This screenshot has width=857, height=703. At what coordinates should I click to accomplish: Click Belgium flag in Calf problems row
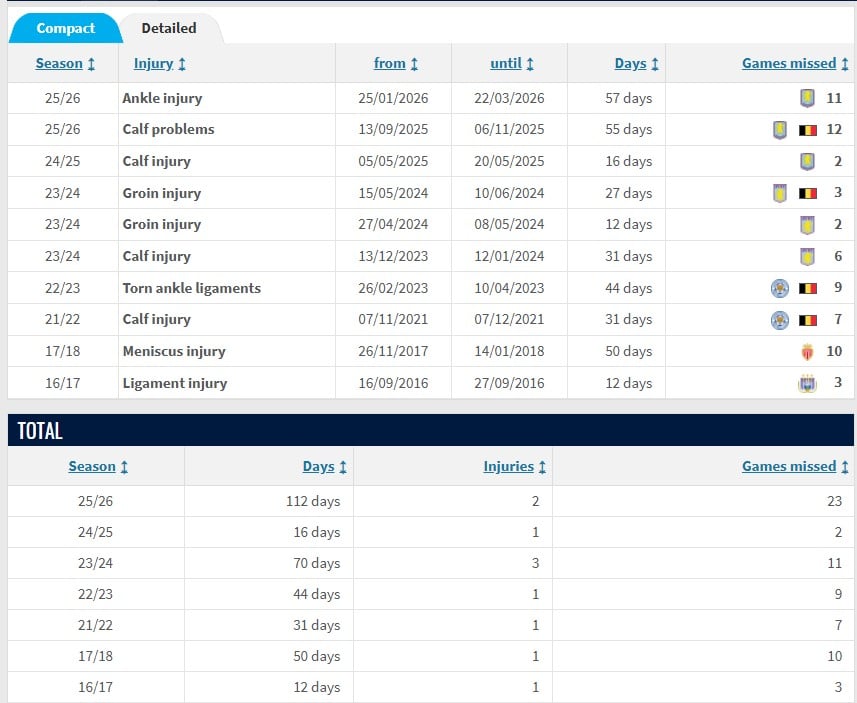click(808, 130)
